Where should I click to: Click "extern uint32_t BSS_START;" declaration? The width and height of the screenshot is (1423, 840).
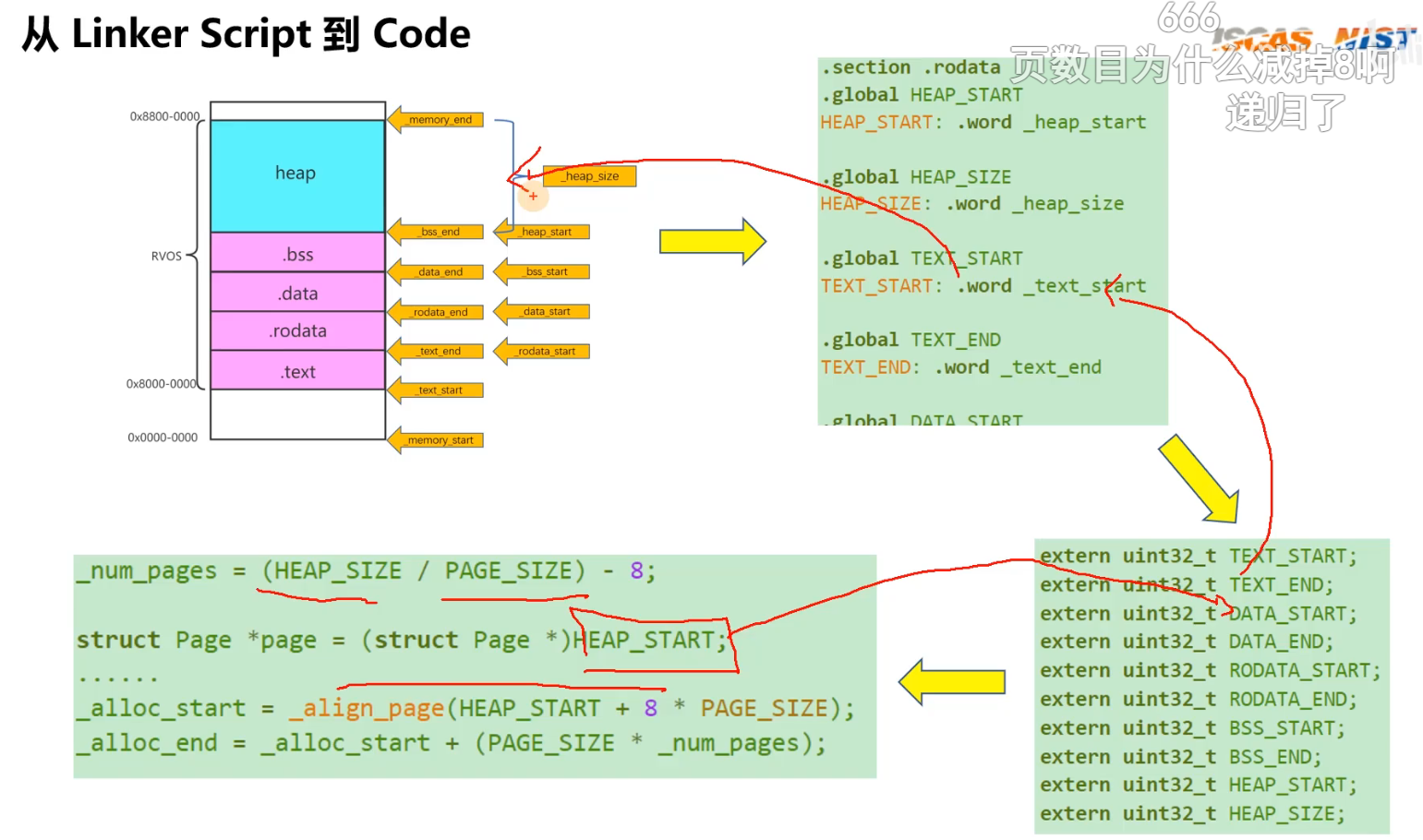pos(1192,727)
